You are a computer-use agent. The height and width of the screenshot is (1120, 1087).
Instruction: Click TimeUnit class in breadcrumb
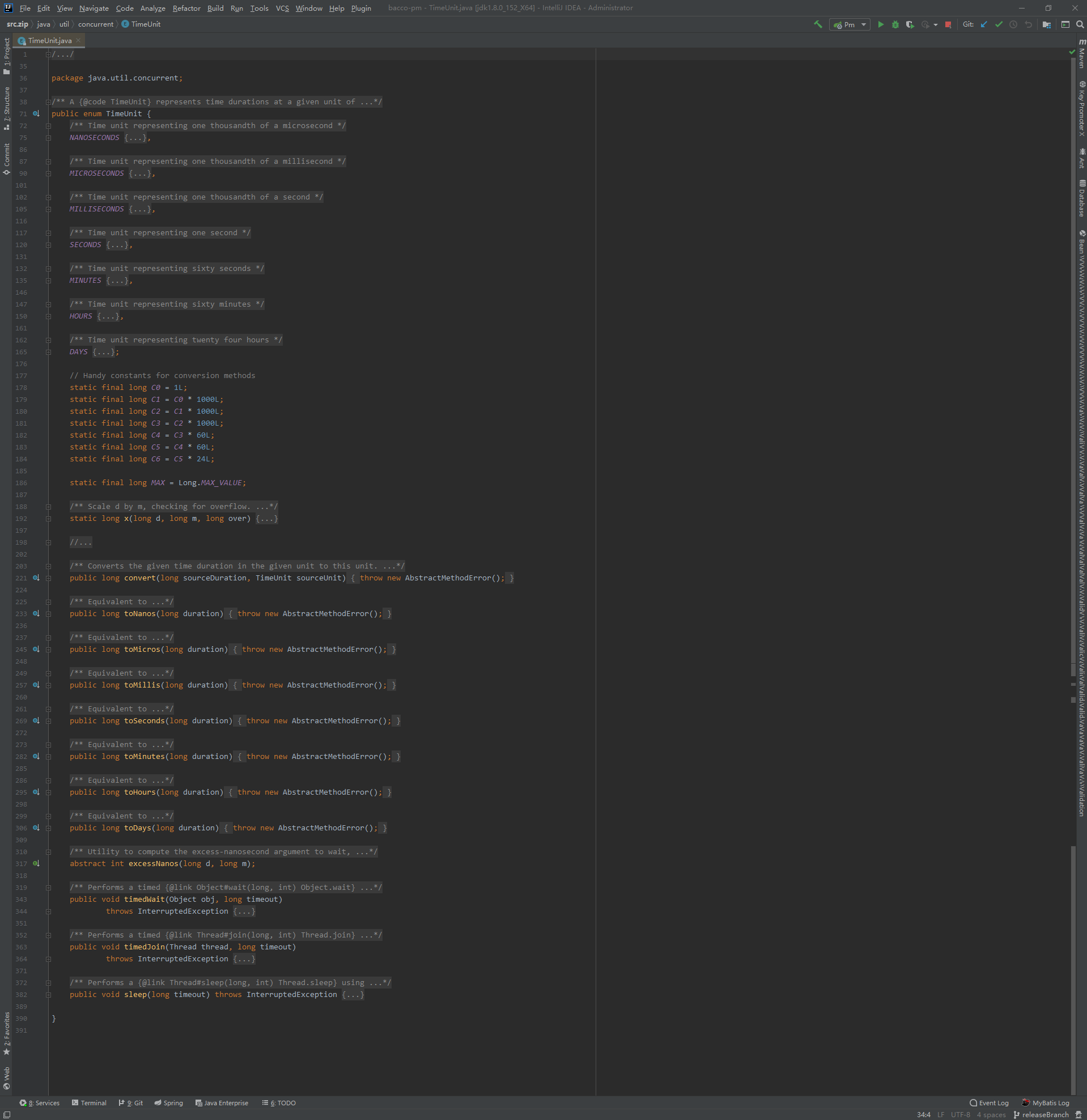coord(141,24)
